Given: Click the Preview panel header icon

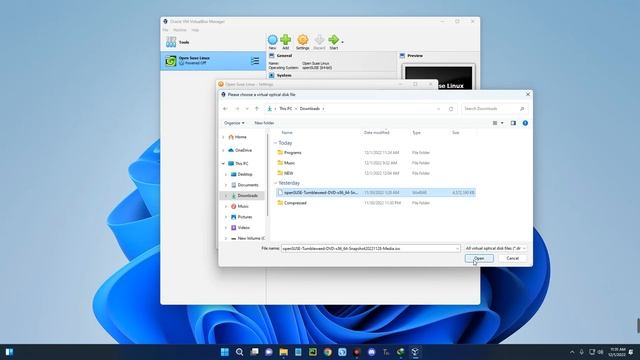Looking at the screenshot, I should [x=402, y=56].
